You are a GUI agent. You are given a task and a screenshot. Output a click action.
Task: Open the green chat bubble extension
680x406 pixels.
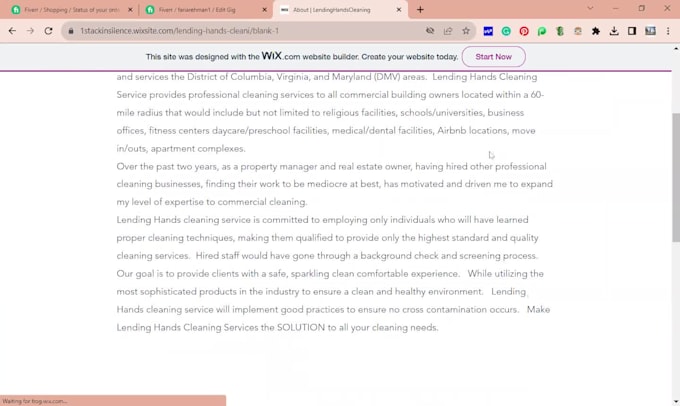542,31
